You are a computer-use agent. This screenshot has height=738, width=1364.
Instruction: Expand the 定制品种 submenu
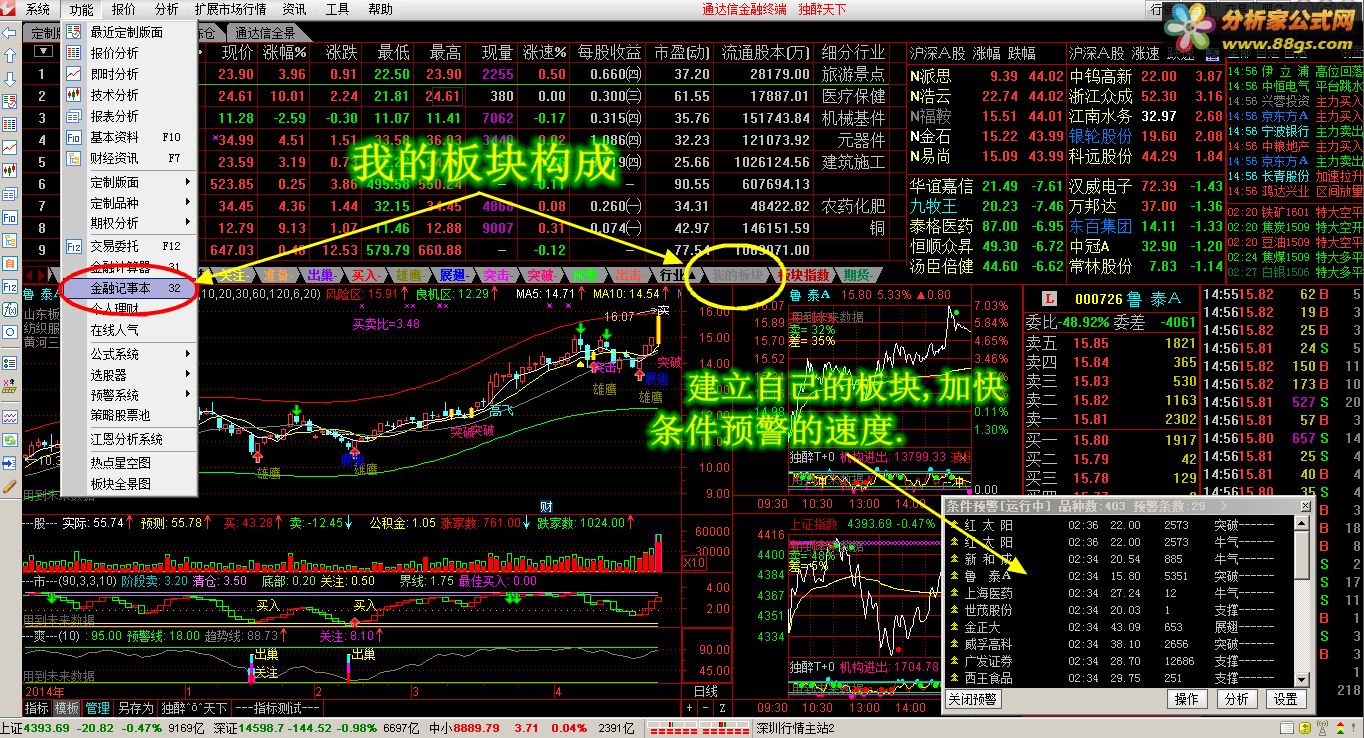tap(129, 202)
